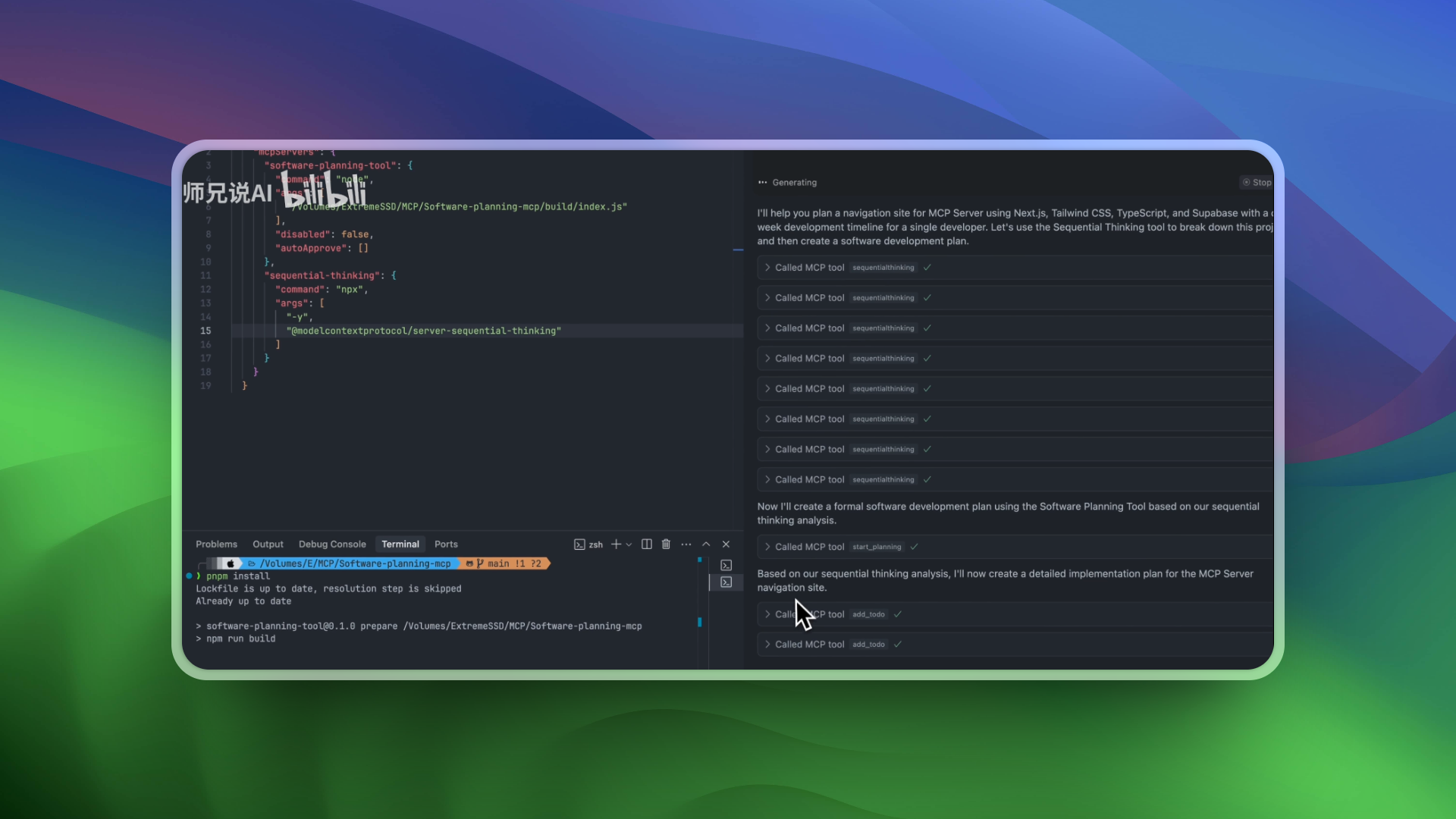Viewport: 1456px width, 819px height.
Task: Click the new terminal plus icon
Action: point(616,544)
